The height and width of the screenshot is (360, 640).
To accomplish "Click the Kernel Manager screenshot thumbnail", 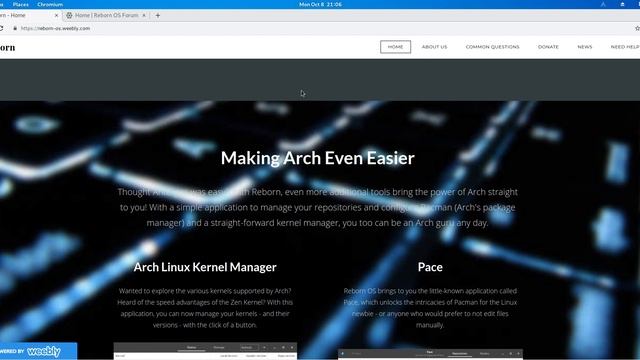I will (205, 351).
